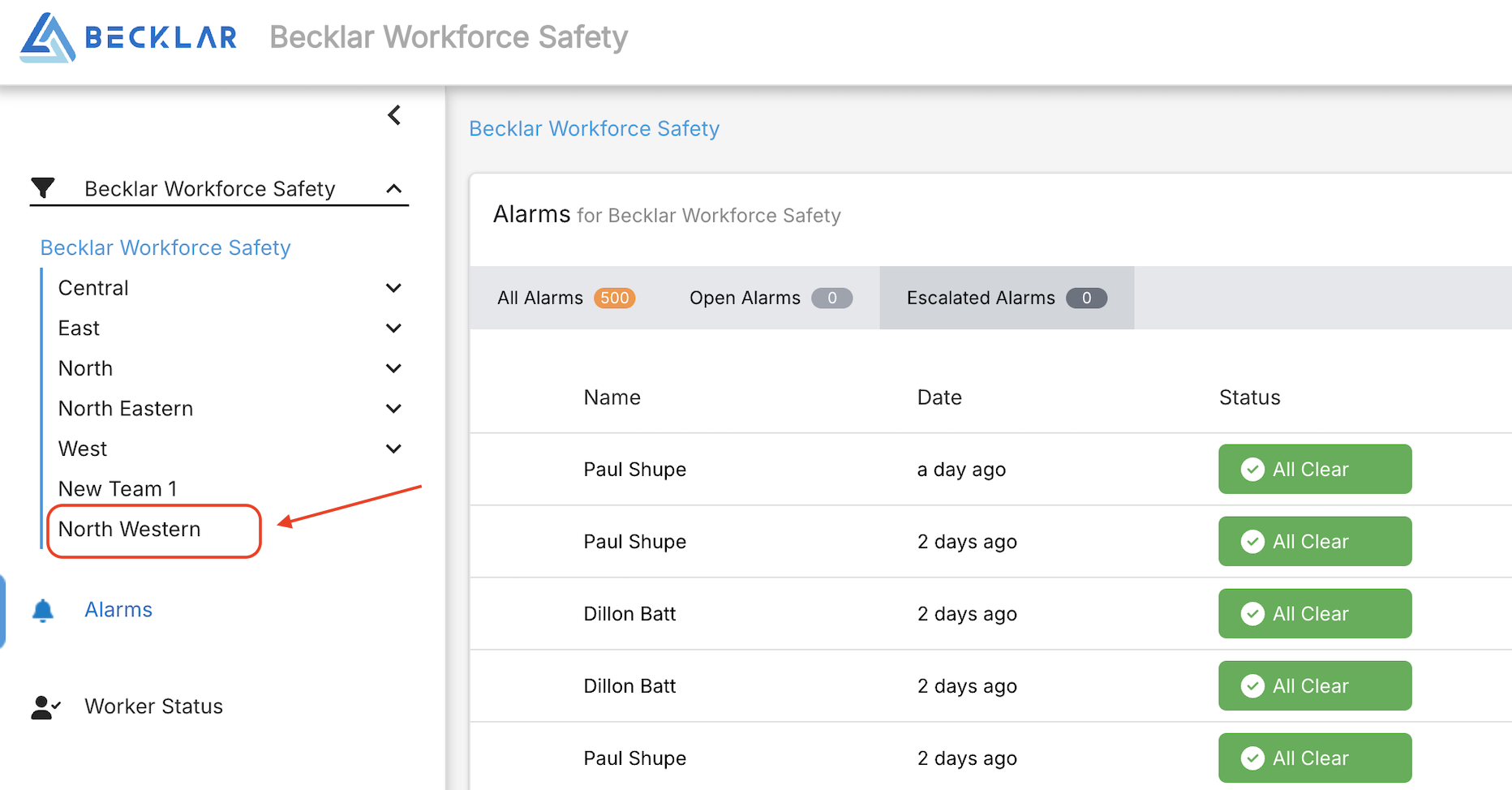The width and height of the screenshot is (1512, 790).
Task: Expand the Central team chevron
Action: coord(394,288)
